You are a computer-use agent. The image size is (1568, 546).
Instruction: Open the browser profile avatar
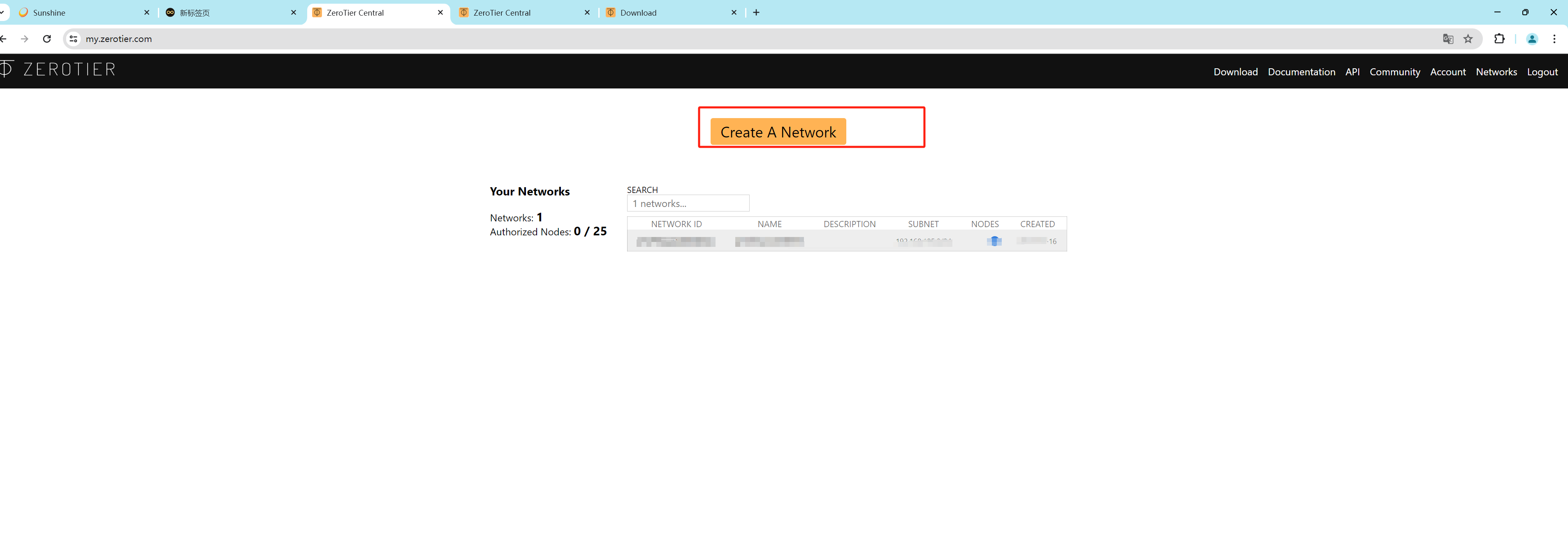(x=1531, y=38)
